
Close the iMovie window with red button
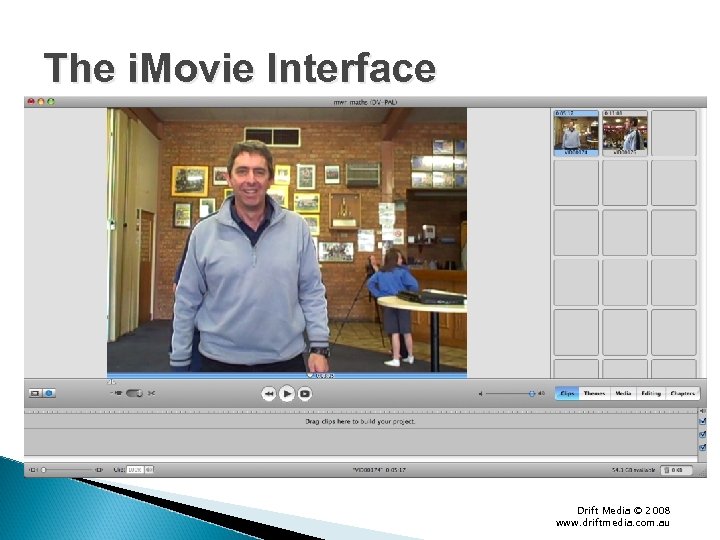(x=31, y=101)
